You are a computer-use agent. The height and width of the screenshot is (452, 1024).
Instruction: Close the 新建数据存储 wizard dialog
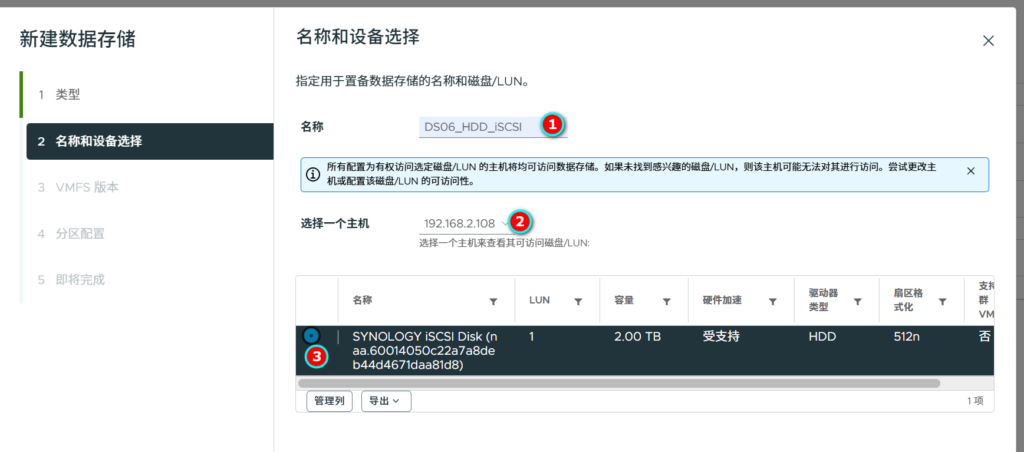click(988, 41)
